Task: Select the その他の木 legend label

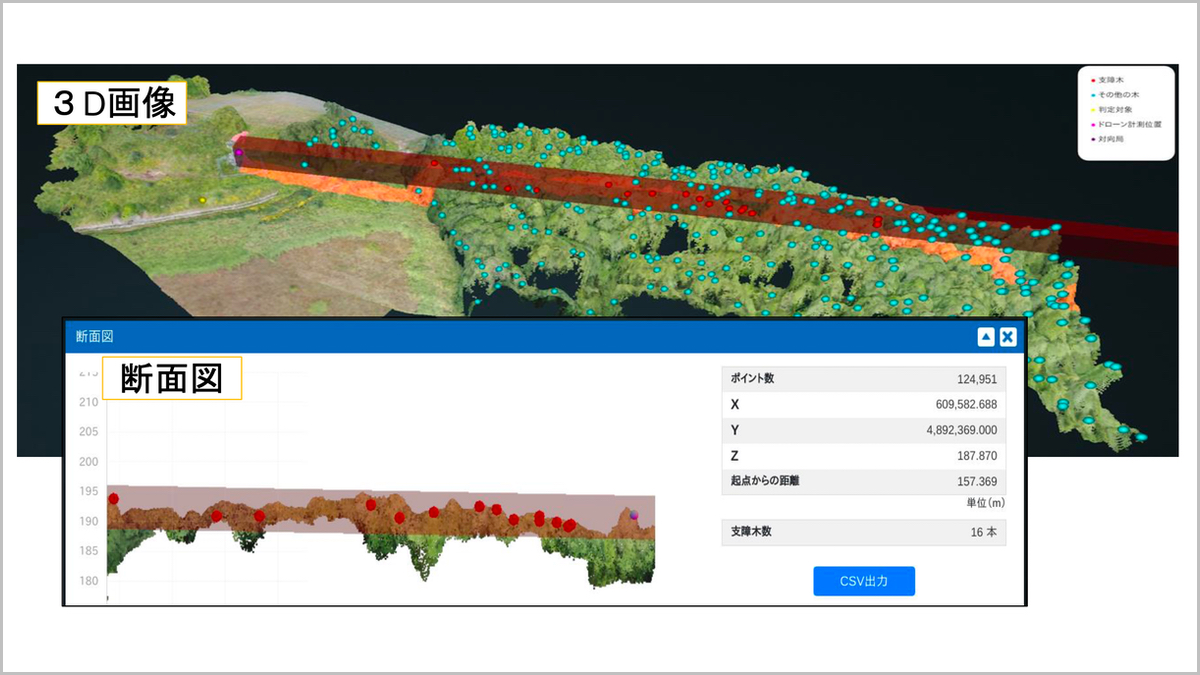Action: point(1118,94)
